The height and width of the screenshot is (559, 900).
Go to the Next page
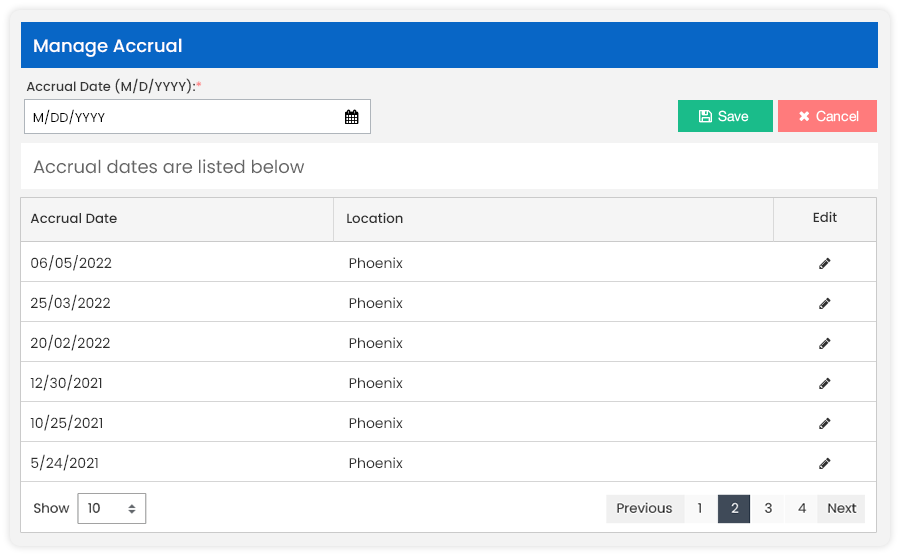[x=841, y=508]
